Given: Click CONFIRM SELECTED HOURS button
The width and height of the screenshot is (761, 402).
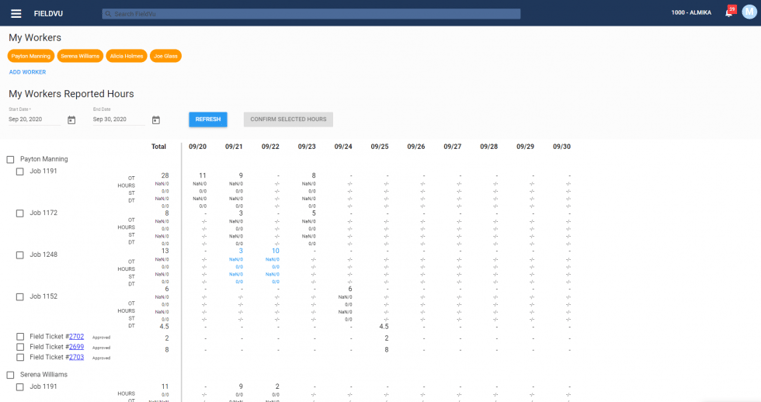Looking at the screenshot, I should (x=288, y=119).
